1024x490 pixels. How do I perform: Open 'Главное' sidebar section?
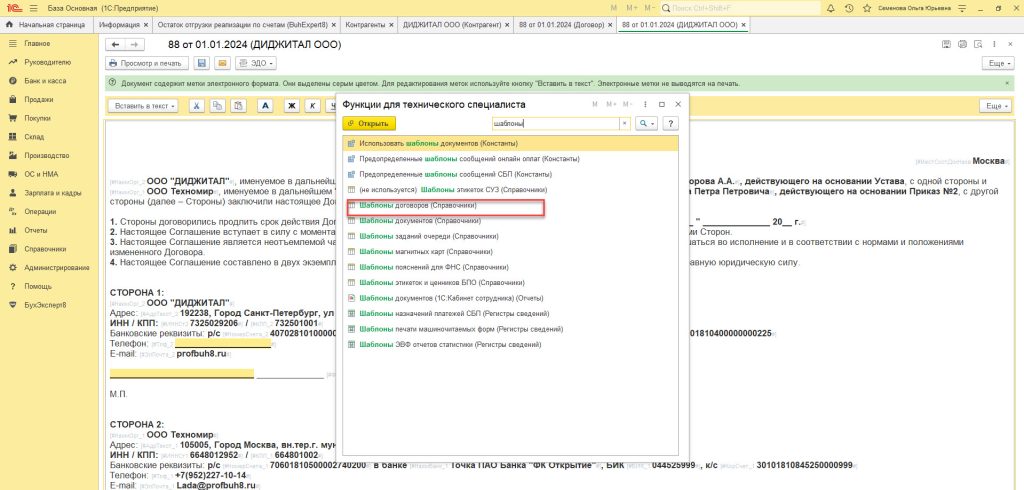coord(37,44)
